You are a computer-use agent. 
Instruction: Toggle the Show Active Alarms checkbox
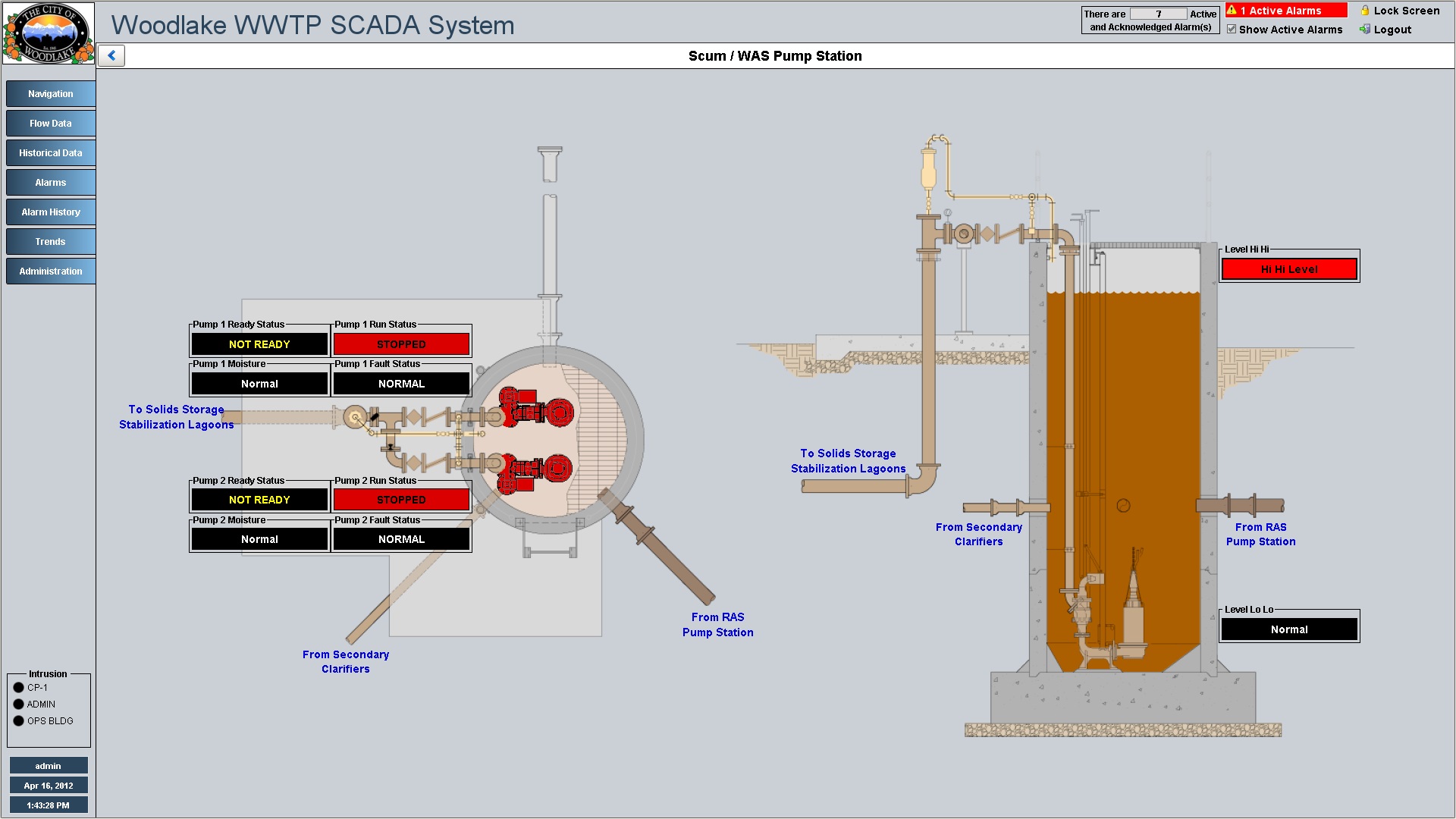click(x=1232, y=30)
